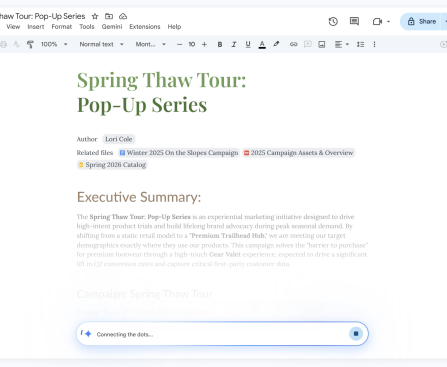
Task: Click the Author label text
Action: (87, 139)
